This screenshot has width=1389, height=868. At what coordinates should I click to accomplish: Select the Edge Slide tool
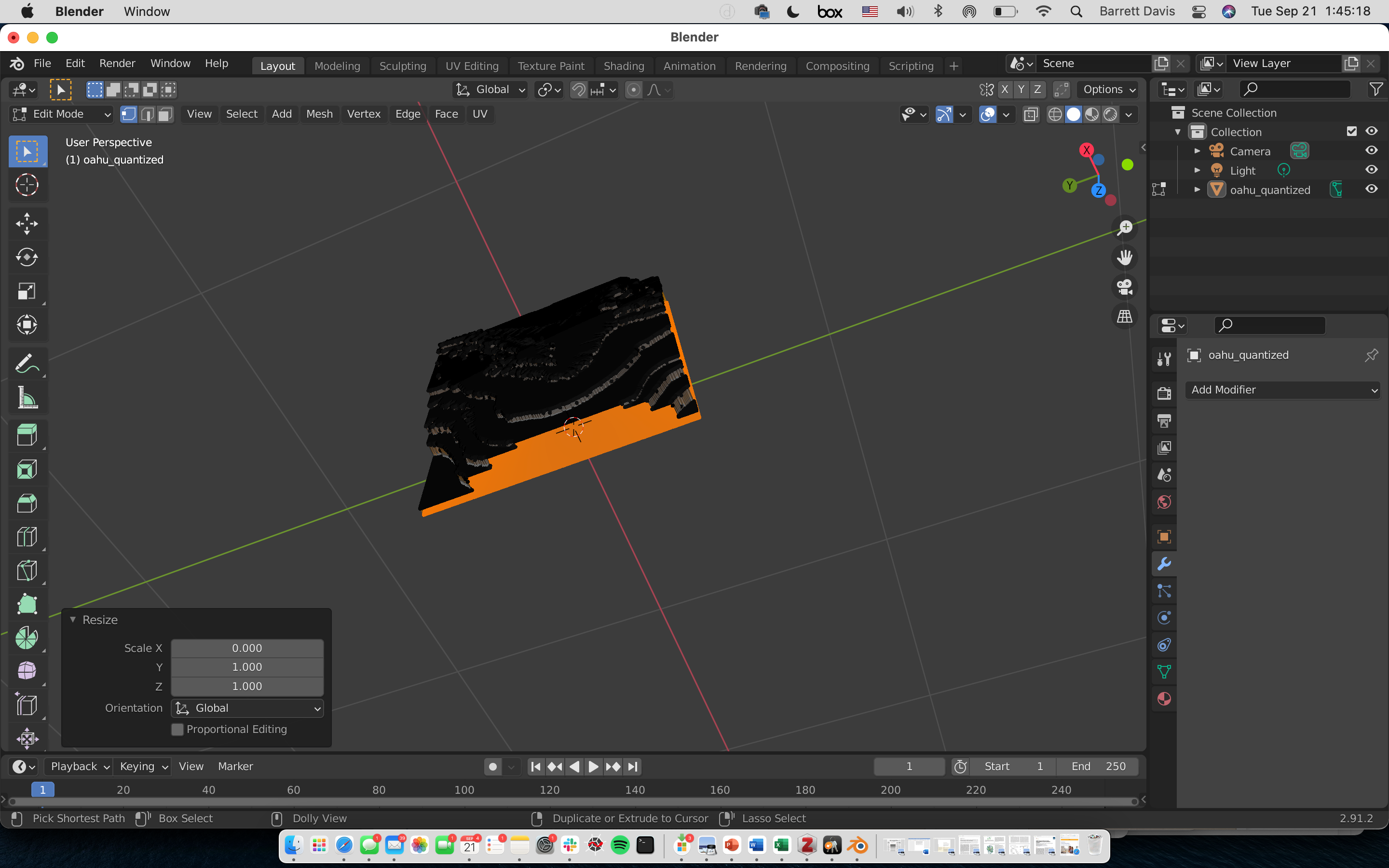tap(27, 705)
